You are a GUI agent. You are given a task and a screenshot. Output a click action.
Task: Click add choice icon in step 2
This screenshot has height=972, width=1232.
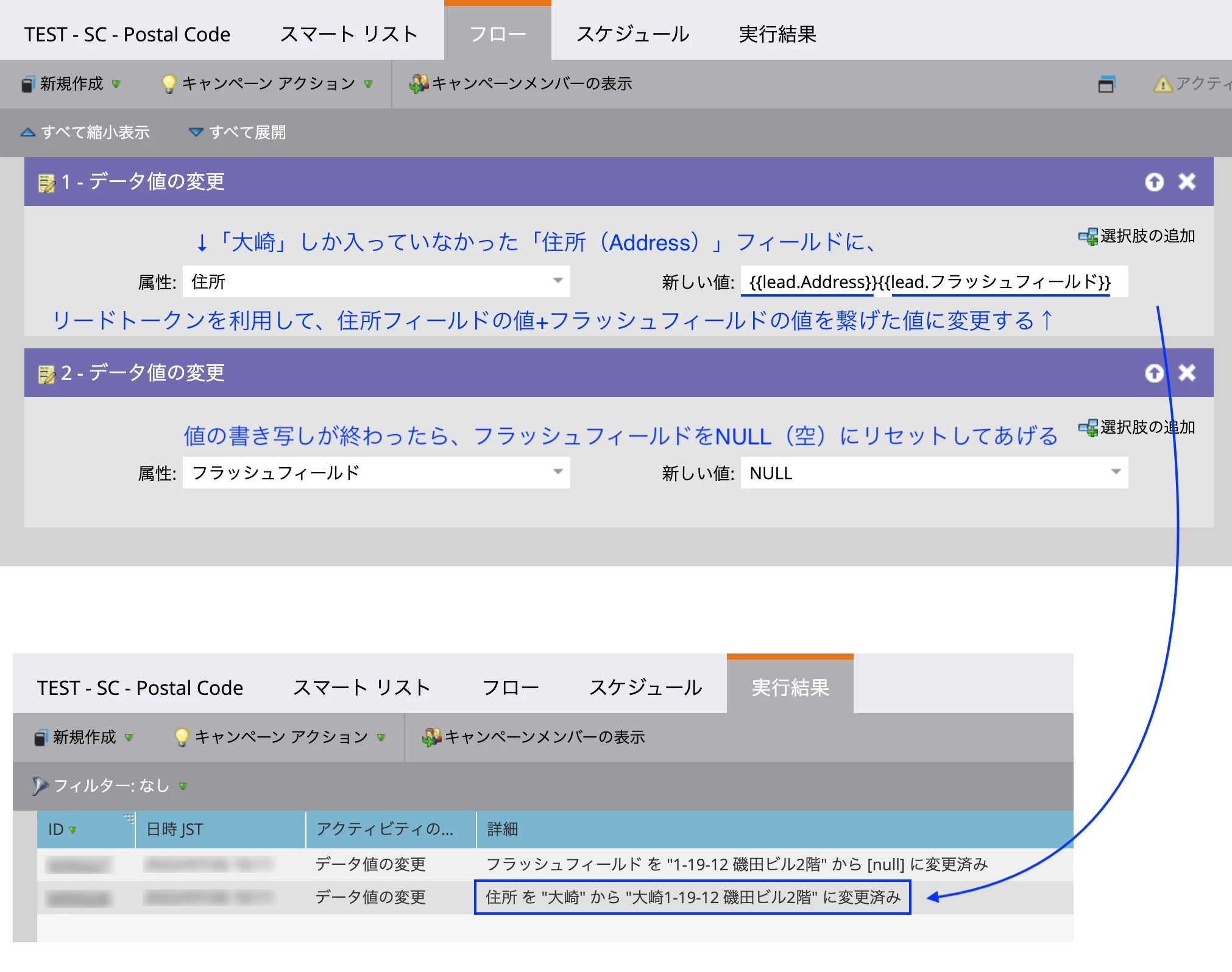pyautogui.click(x=1088, y=428)
